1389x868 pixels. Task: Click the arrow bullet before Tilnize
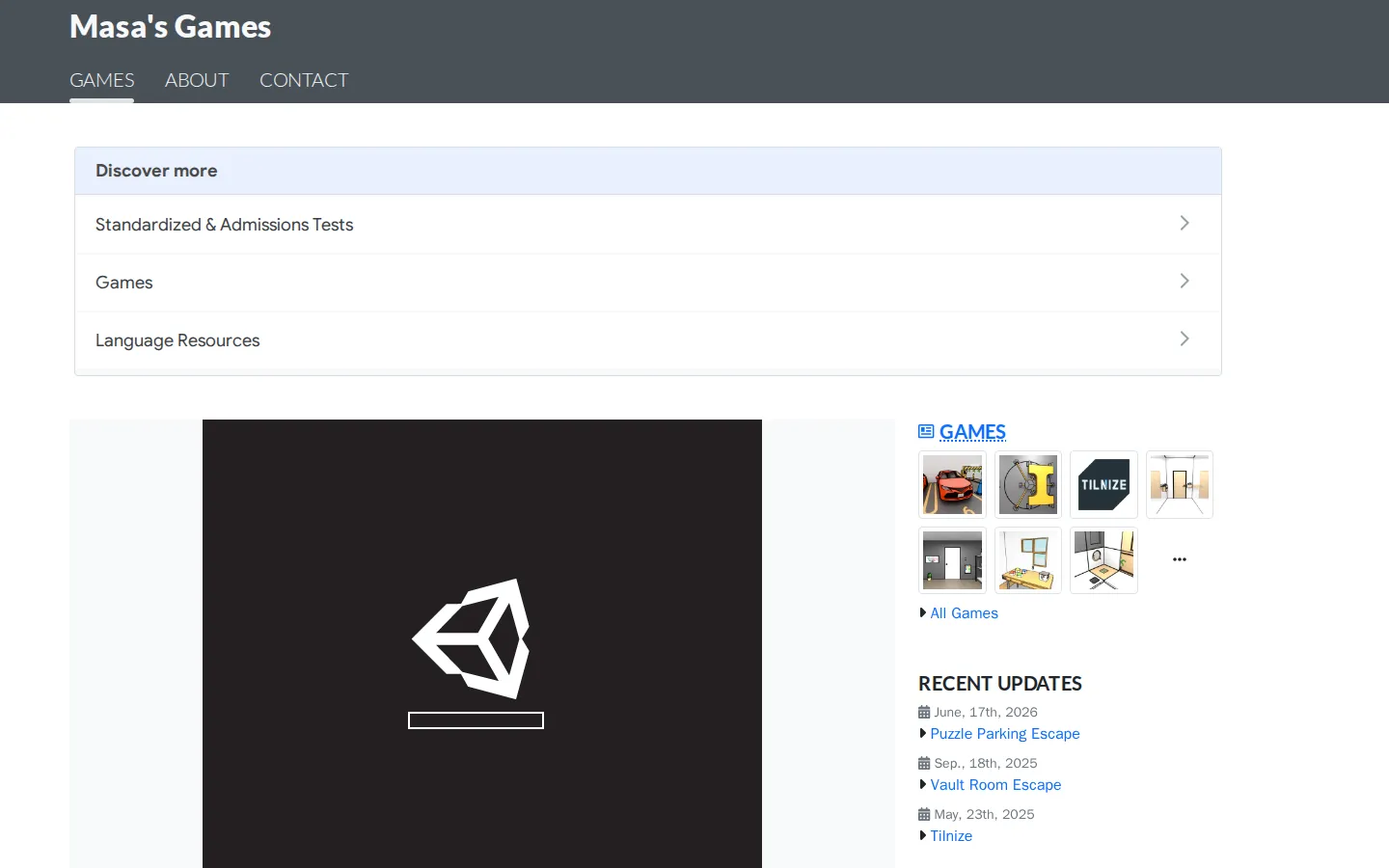923,835
